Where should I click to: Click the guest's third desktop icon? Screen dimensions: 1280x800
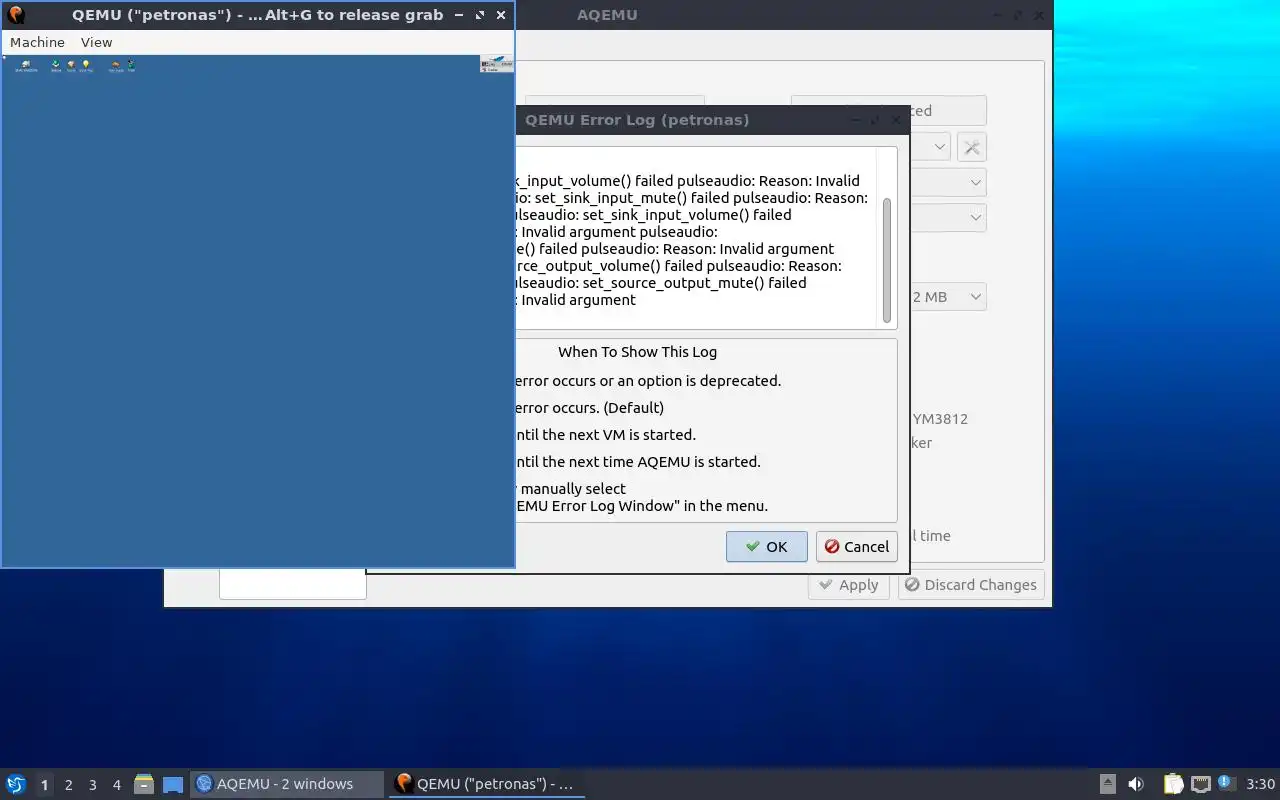click(71, 66)
